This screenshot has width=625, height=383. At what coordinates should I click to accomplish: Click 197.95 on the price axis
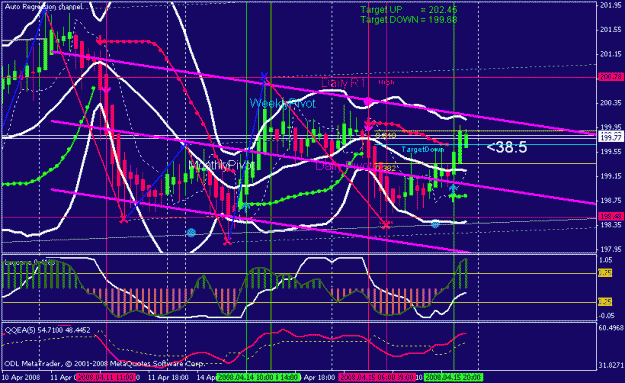pos(611,249)
